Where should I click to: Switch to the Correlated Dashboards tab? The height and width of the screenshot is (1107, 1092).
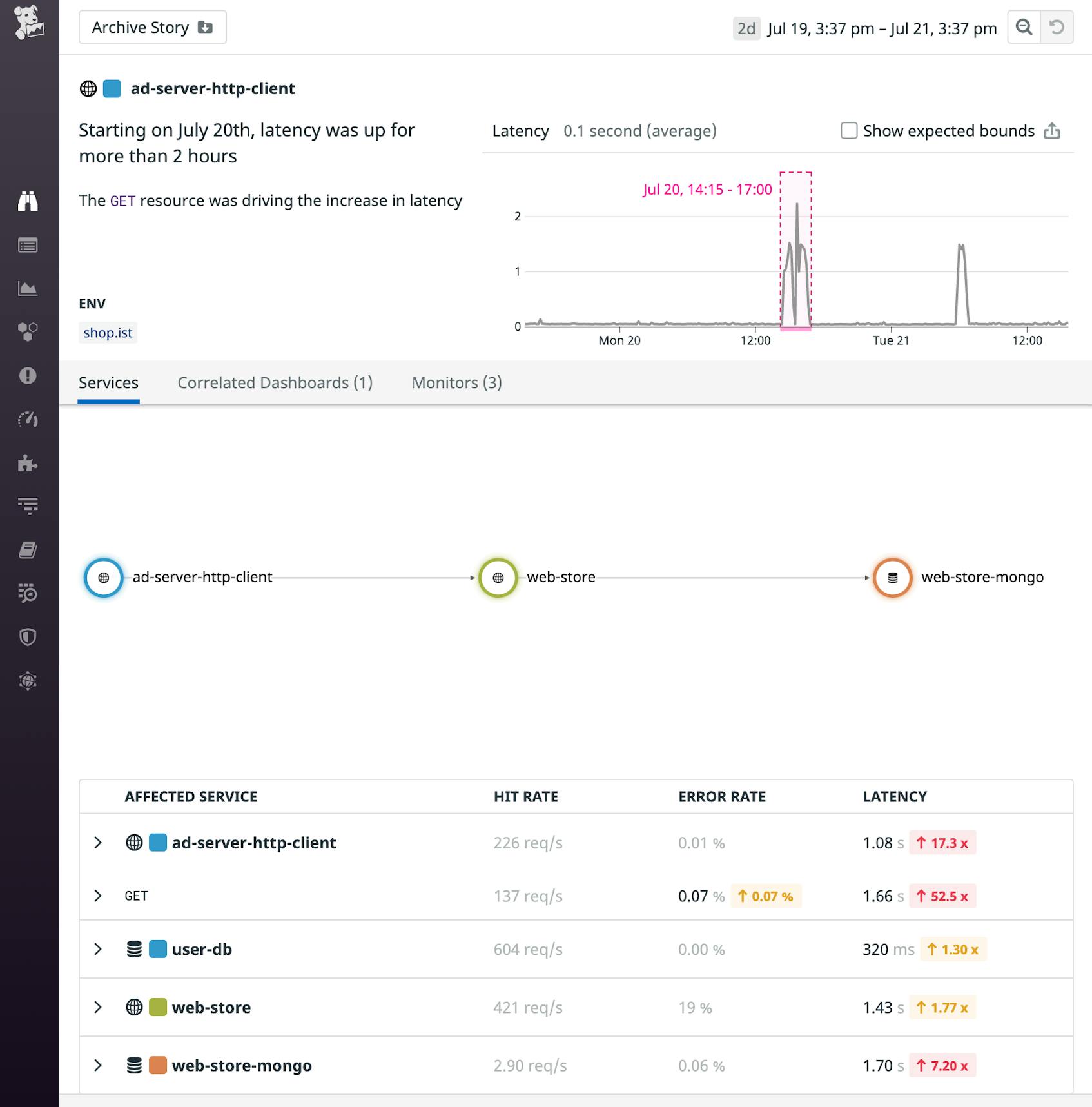click(x=275, y=382)
